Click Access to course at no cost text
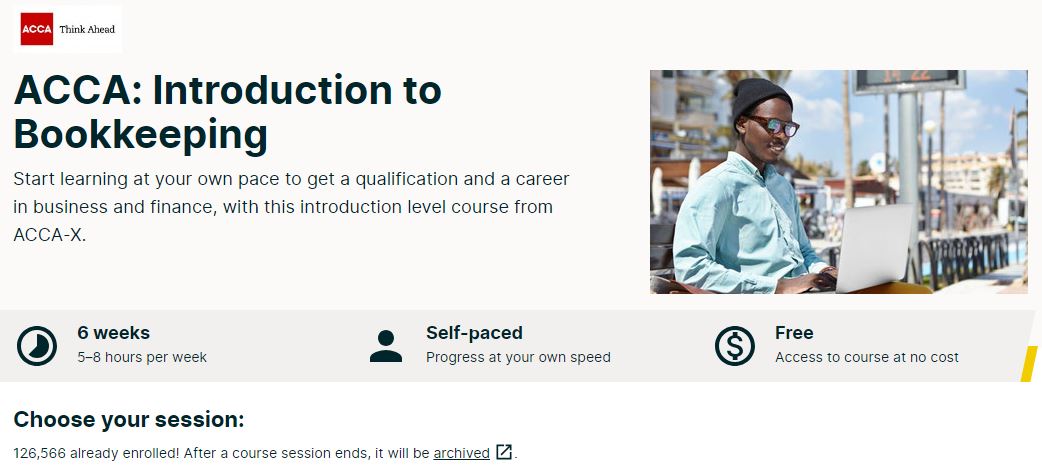Image resolution: width=1042 pixels, height=470 pixels. (867, 358)
